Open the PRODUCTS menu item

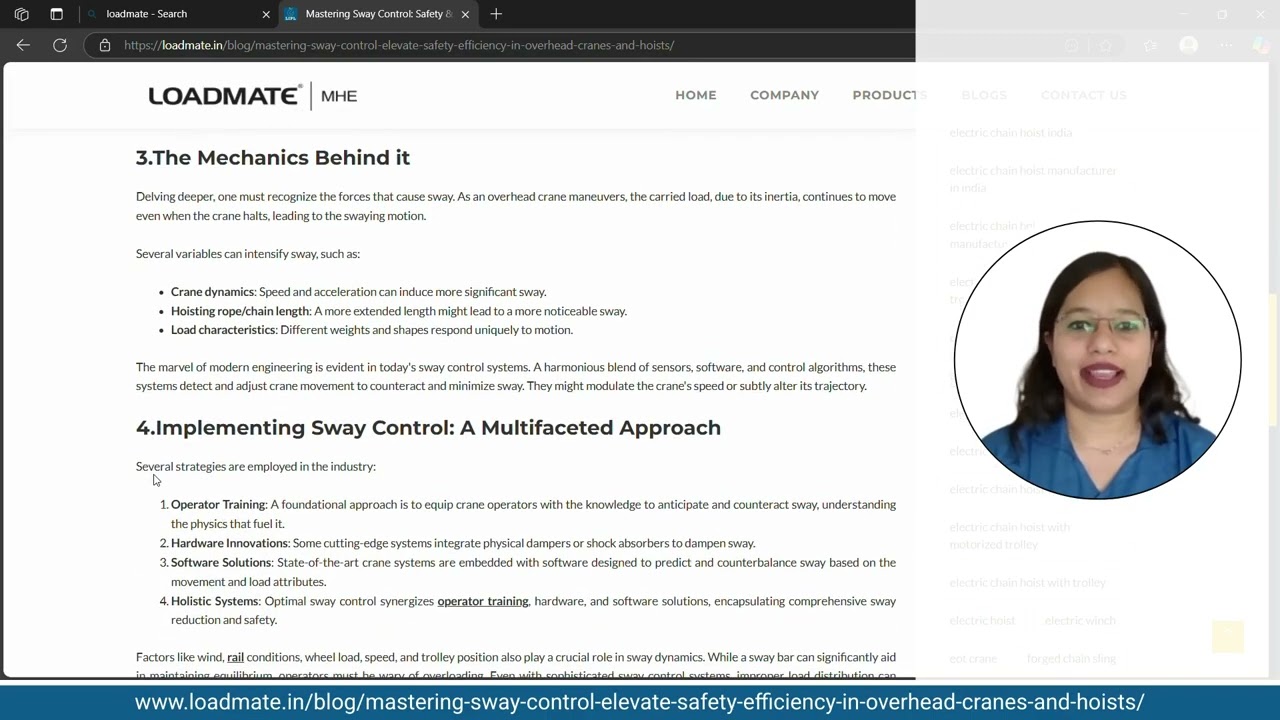(890, 95)
